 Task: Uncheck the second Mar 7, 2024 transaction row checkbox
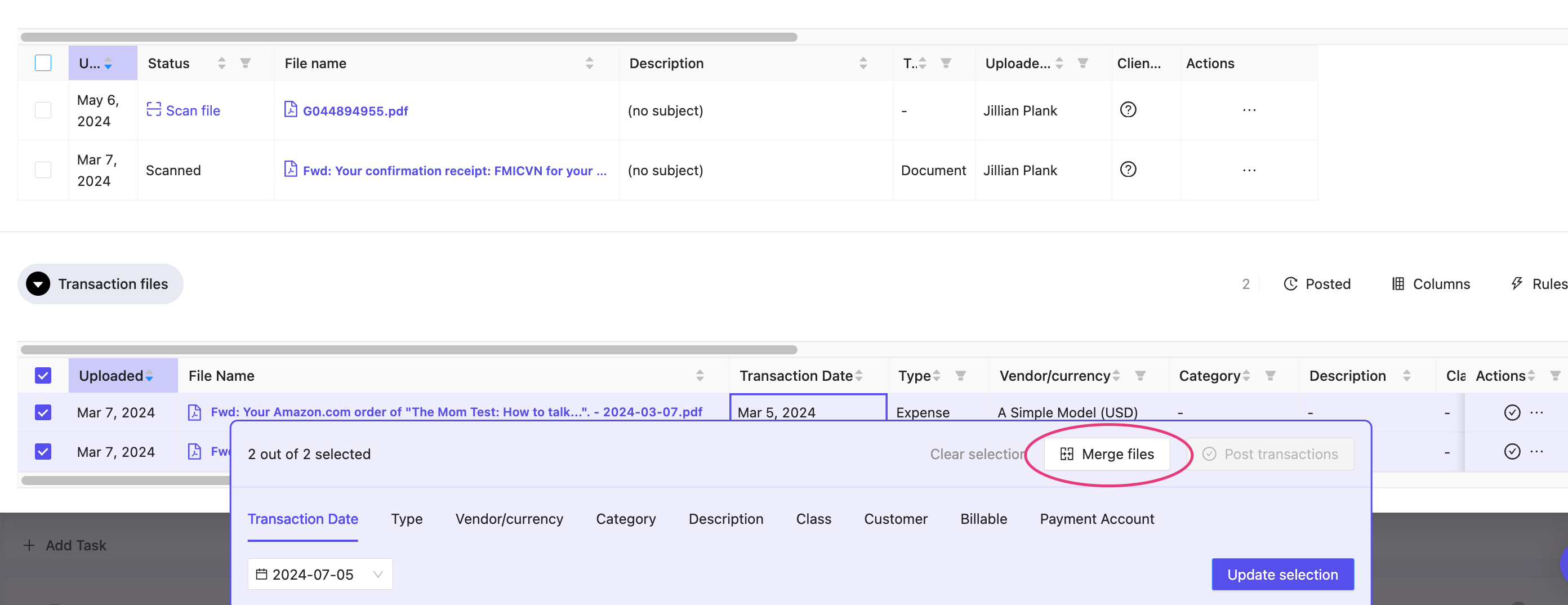pyautogui.click(x=43, y=452)
